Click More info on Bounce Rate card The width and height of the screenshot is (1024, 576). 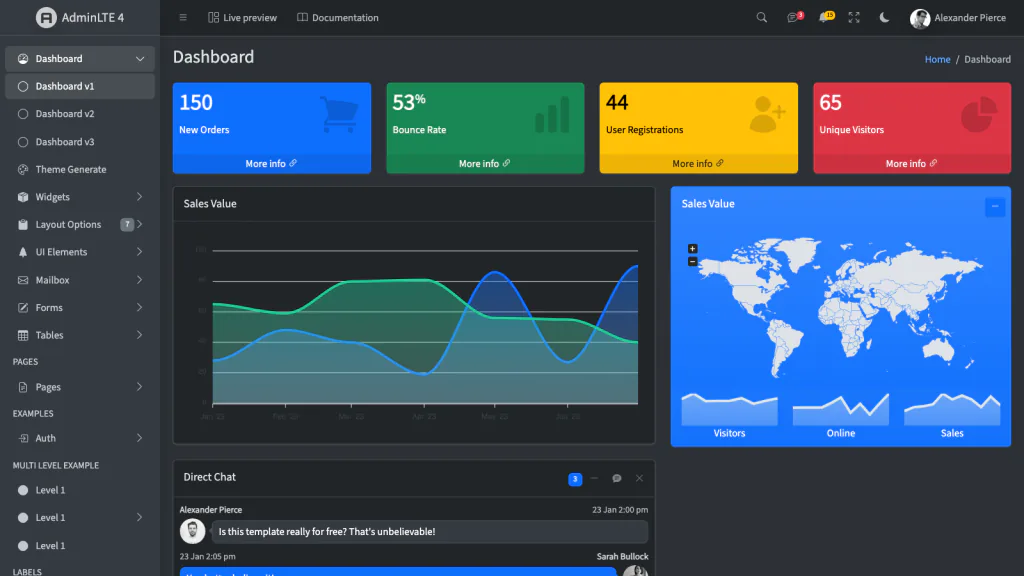click(x=485, y=163)
